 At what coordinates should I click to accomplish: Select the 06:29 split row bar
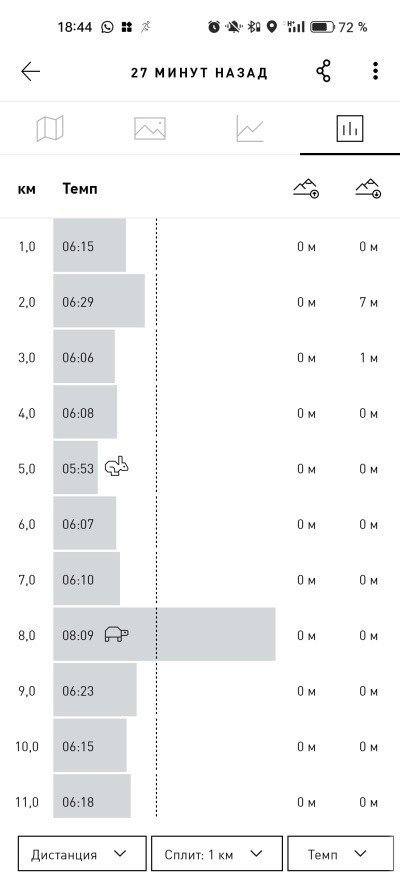point(99,301)
